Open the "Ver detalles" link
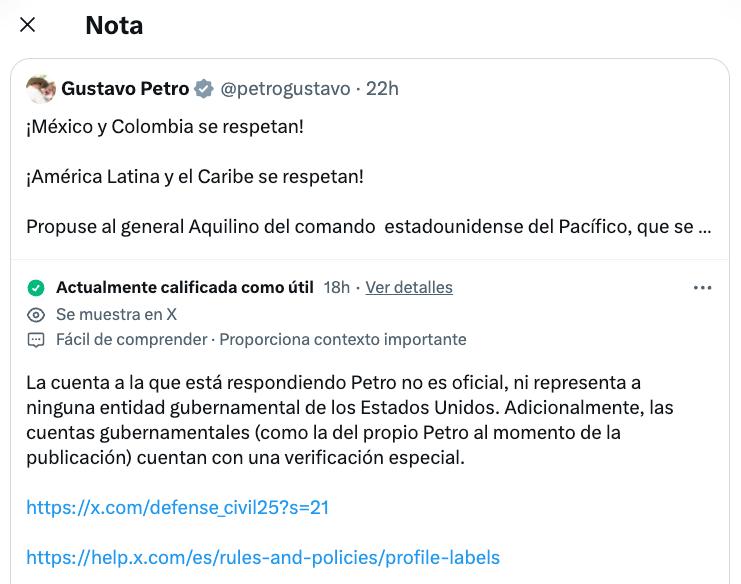Screen dimensions: 741x584 [x=409, y=288]
